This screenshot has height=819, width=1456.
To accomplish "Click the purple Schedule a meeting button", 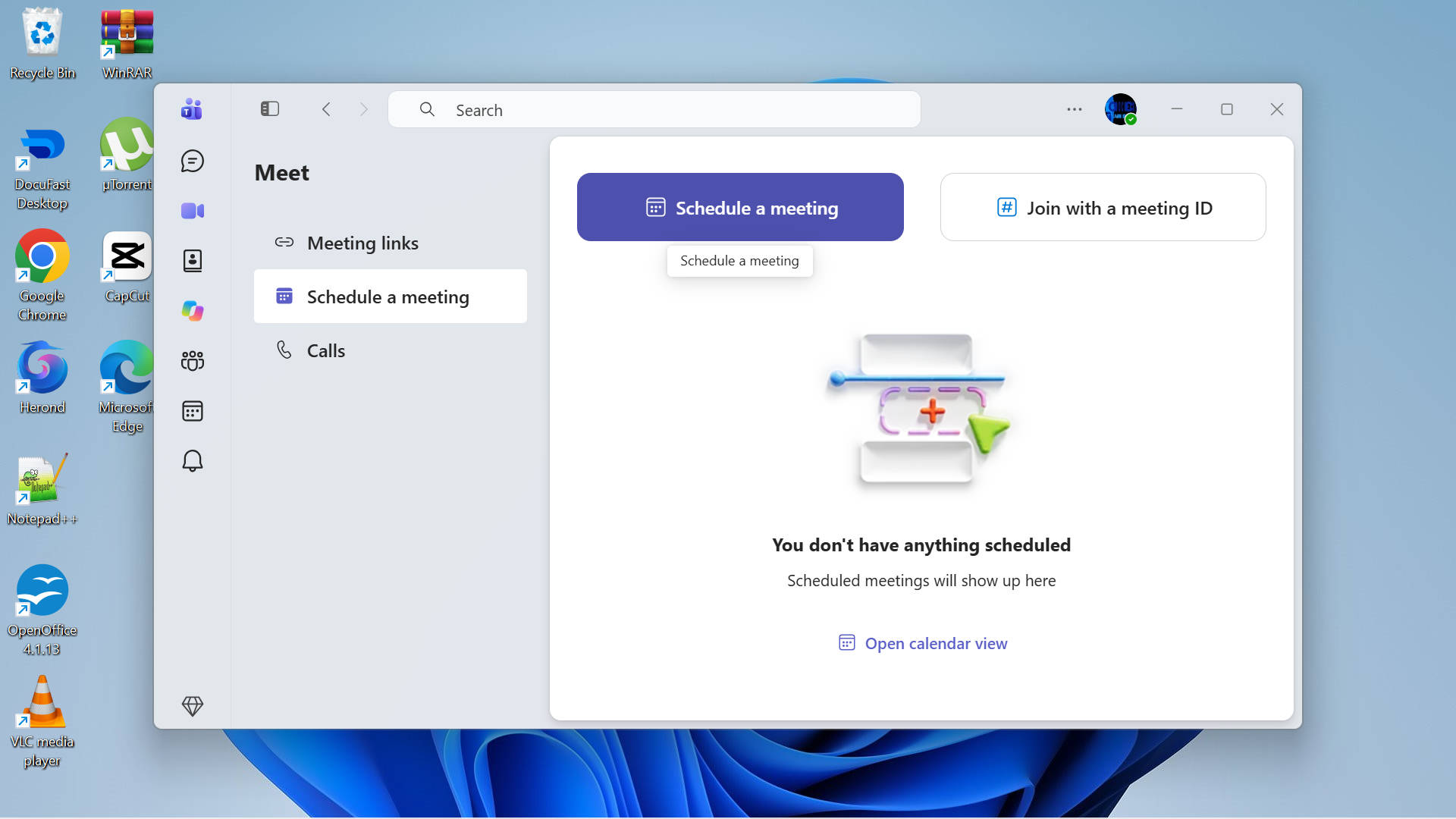I will (x=740, y=207).
